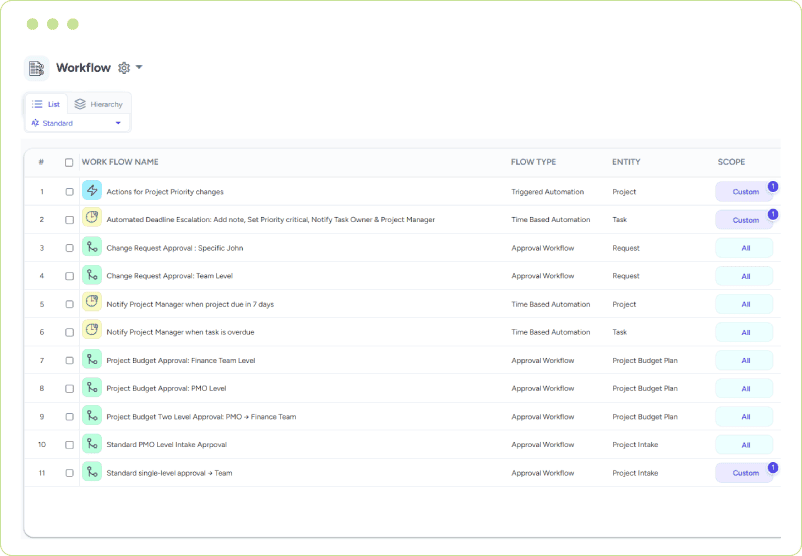Select checkbox for Project Budget Approval PMO Level
The height and width of the screenshot is (556, 802).
70,389
